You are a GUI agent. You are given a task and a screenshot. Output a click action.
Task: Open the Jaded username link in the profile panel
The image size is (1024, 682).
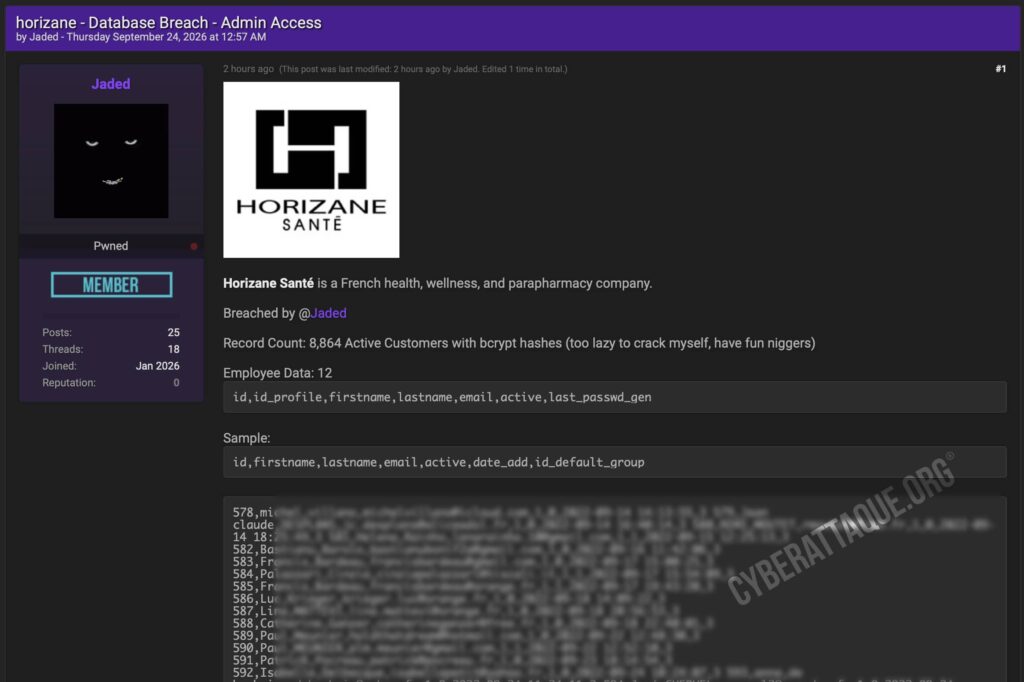click(110, 84)
